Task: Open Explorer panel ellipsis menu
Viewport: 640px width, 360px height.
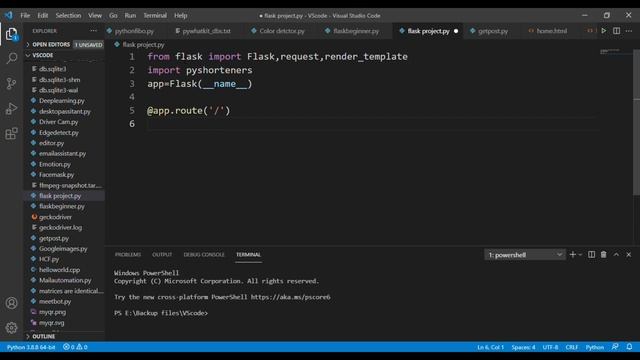Action: pyautogui.click(x=93, y=31)
